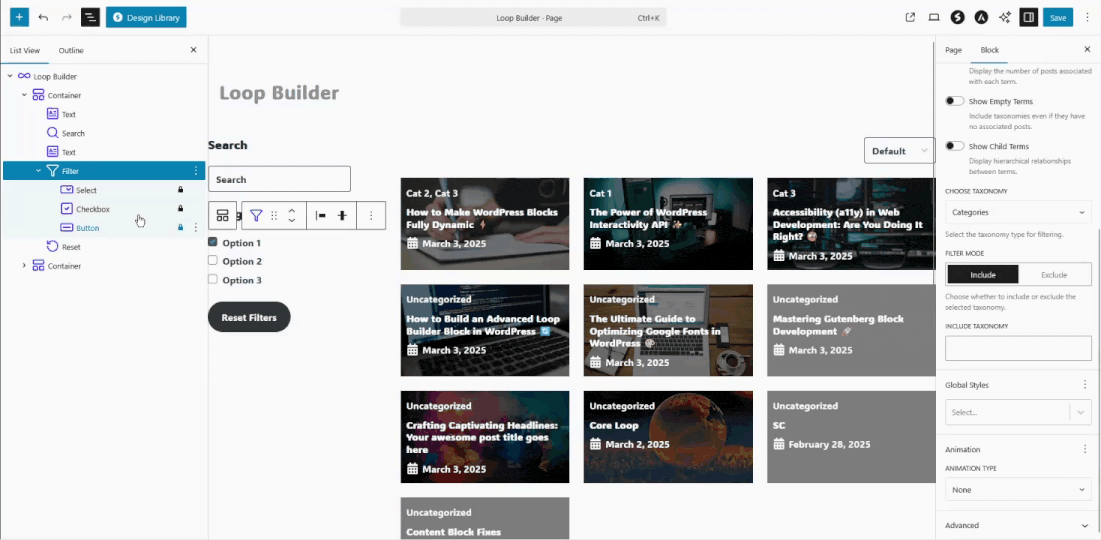The width and height of the screenshot is (1101, 540).
Task: Toggle the settings sidebar panel icon
Action: [x=1028, y=17]
